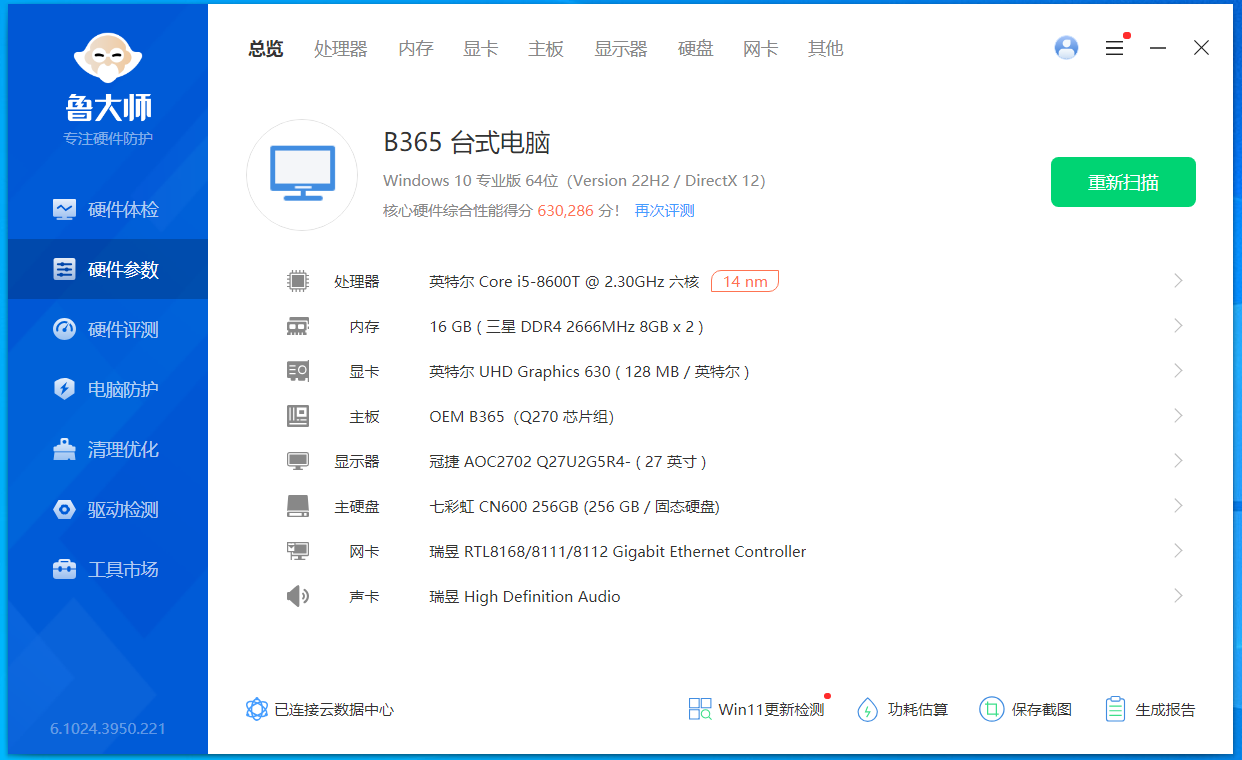This screenshot has height=760, width=1242.
Task: Open 硬件评测 in the sidebar
Action: [x=108, y=329]
